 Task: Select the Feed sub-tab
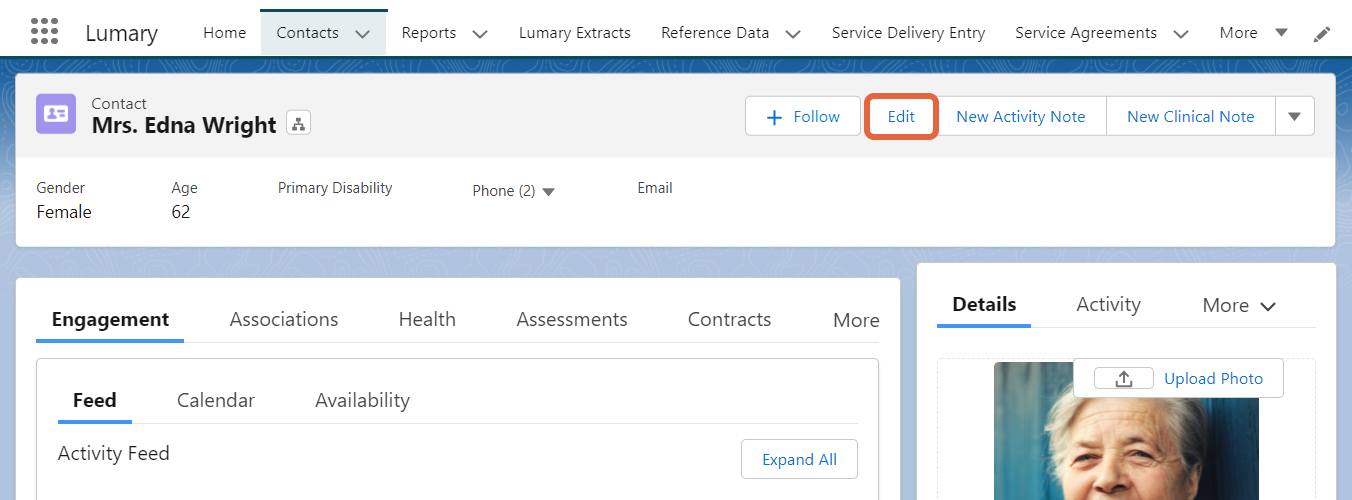tap(95, 401)
